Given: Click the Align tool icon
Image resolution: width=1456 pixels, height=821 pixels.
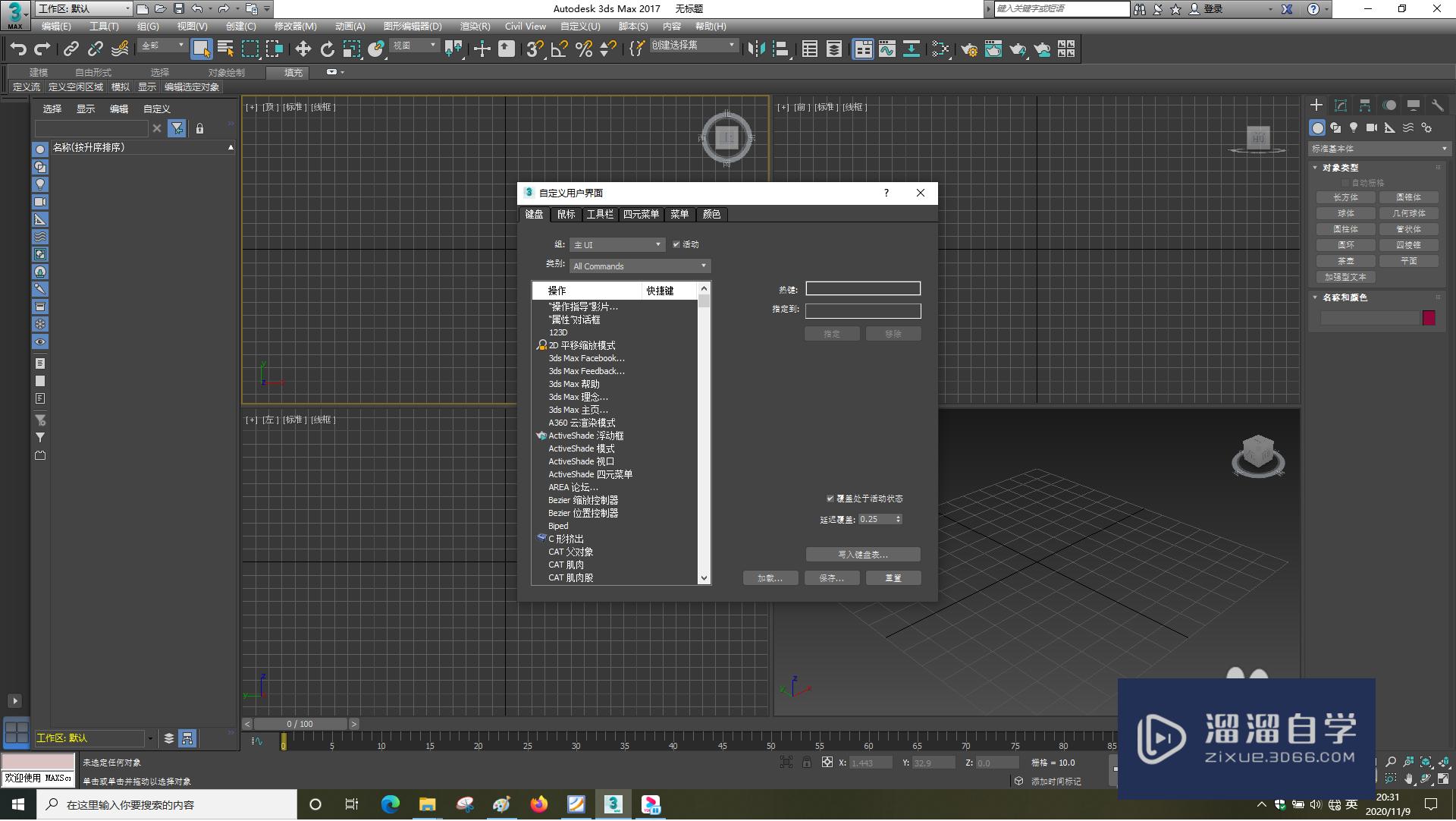Looking at the screenshot, I should [x=780, y=49].
